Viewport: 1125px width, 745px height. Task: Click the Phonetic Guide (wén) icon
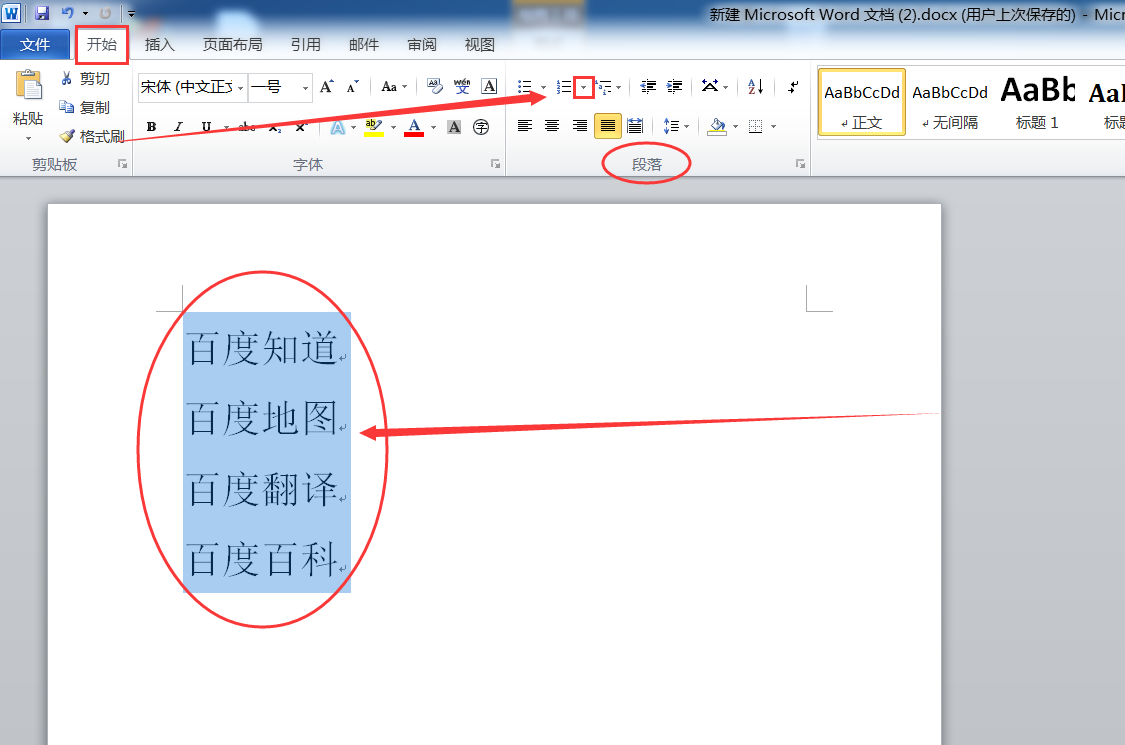[462, 87]
